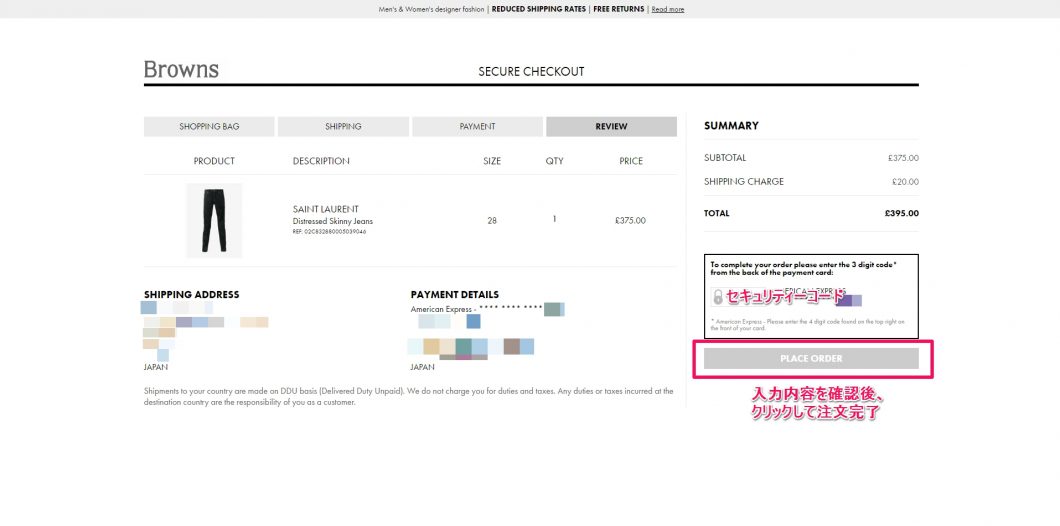Click the SUBTOTAL label
Image resolution: width=1060 pixels, height=526 pixels.
[725, 158]
